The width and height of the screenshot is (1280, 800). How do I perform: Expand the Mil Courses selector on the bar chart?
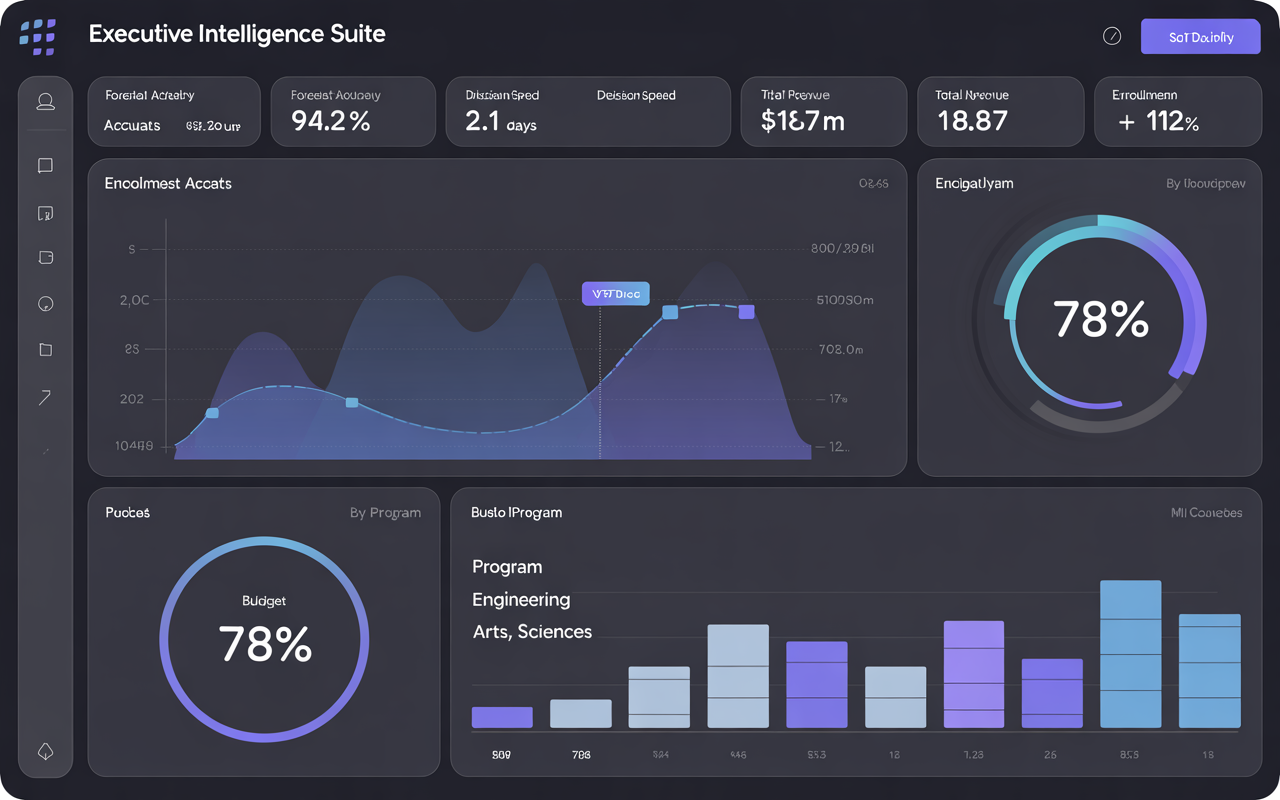click(x=1207, y=512)
